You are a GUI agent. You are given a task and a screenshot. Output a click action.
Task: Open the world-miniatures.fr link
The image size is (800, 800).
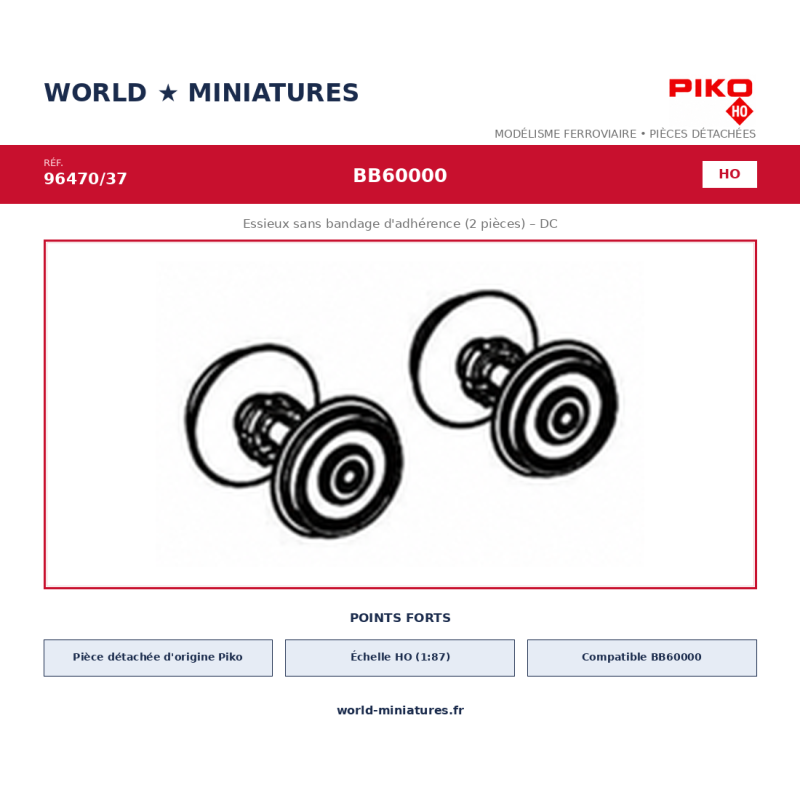click(400, 710)
